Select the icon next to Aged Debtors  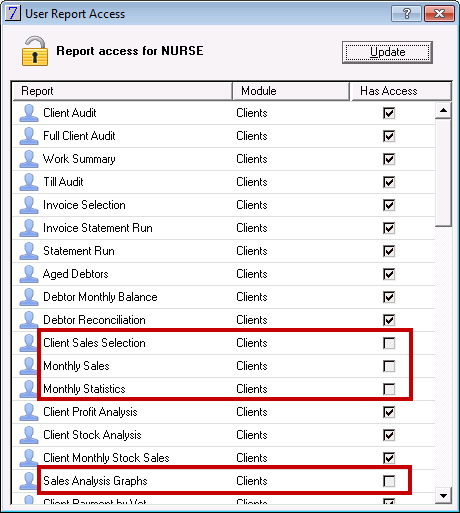click(29, 274)
